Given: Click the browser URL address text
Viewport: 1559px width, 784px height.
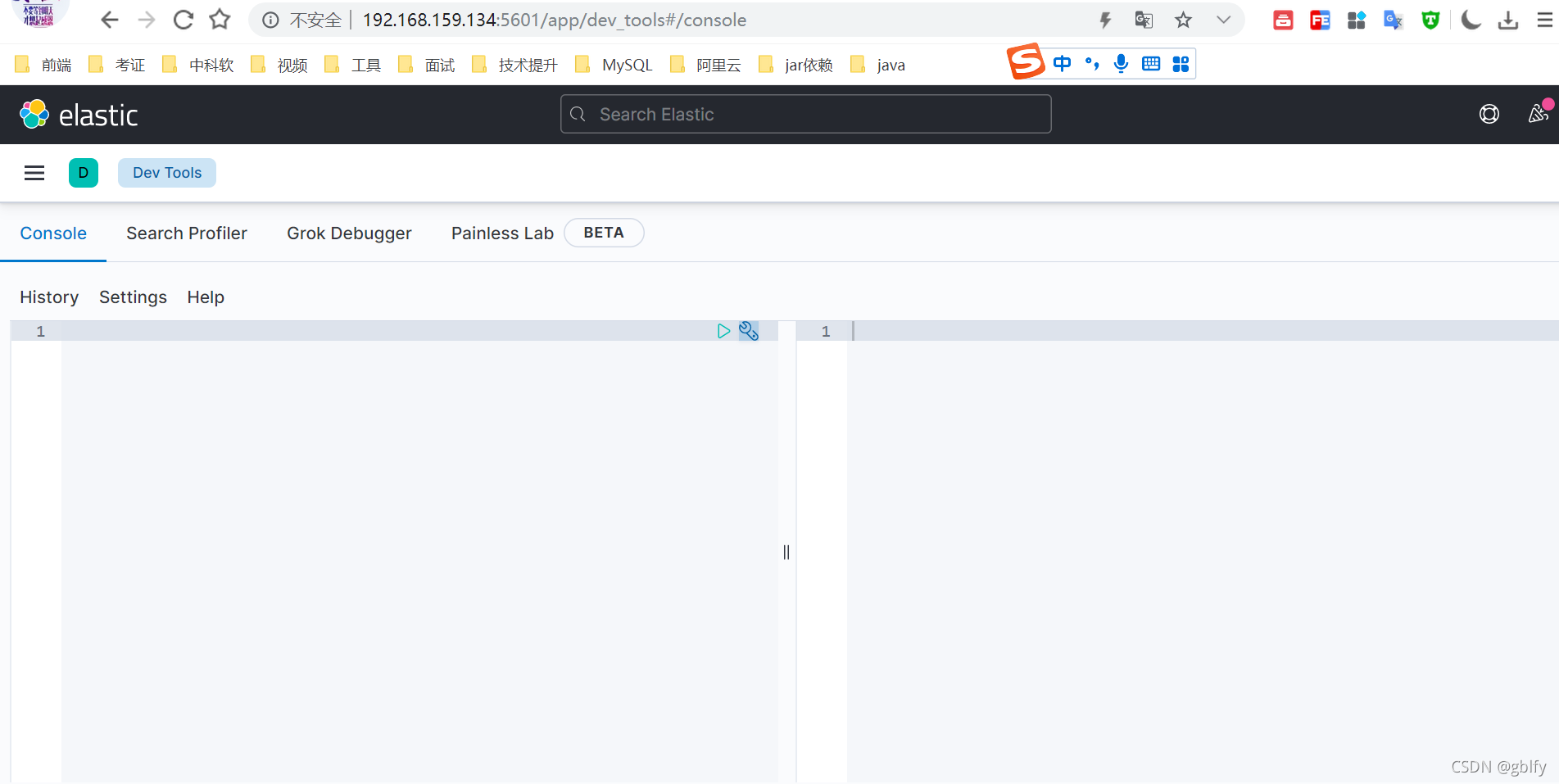Looking at the screenshot, I should (x=555, y=20).
